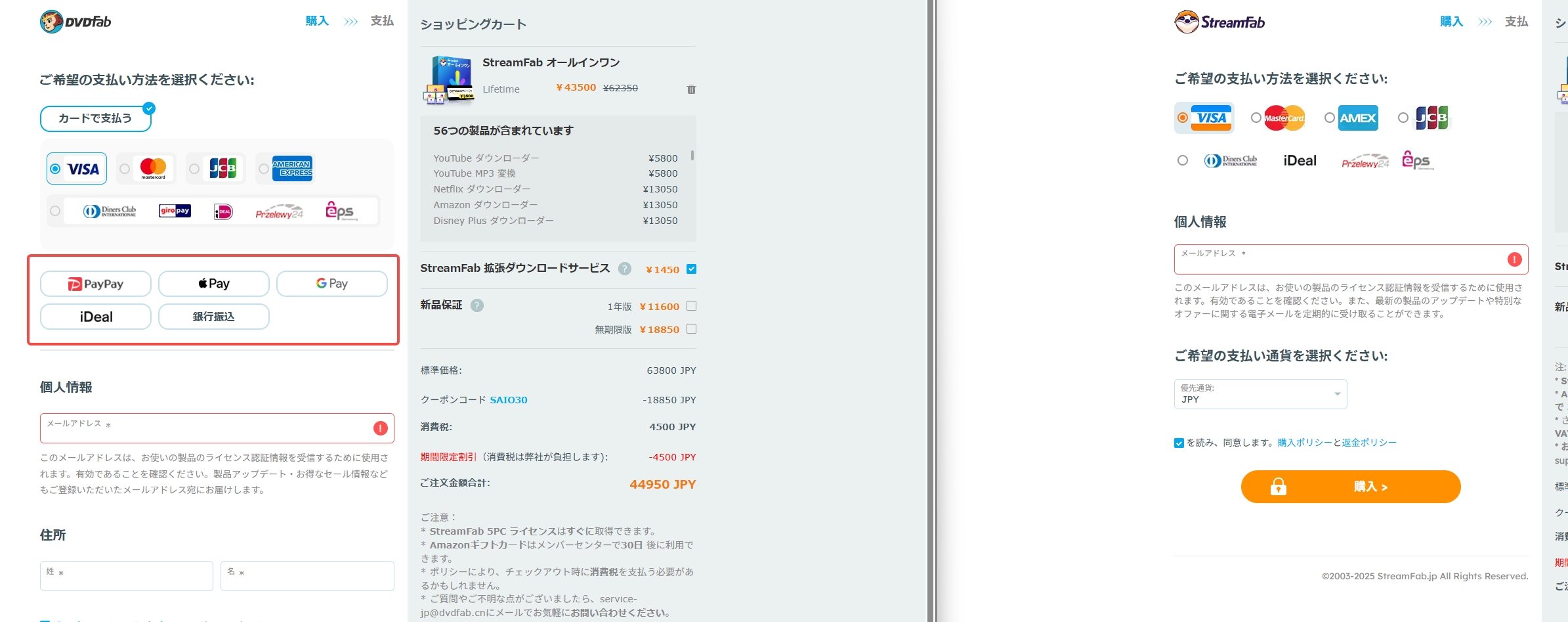
Task: Click the DVDFab logo
Action: [x=75, y=22]
